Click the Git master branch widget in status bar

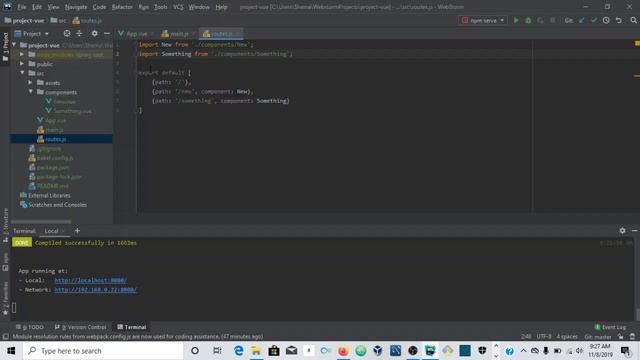598,337
